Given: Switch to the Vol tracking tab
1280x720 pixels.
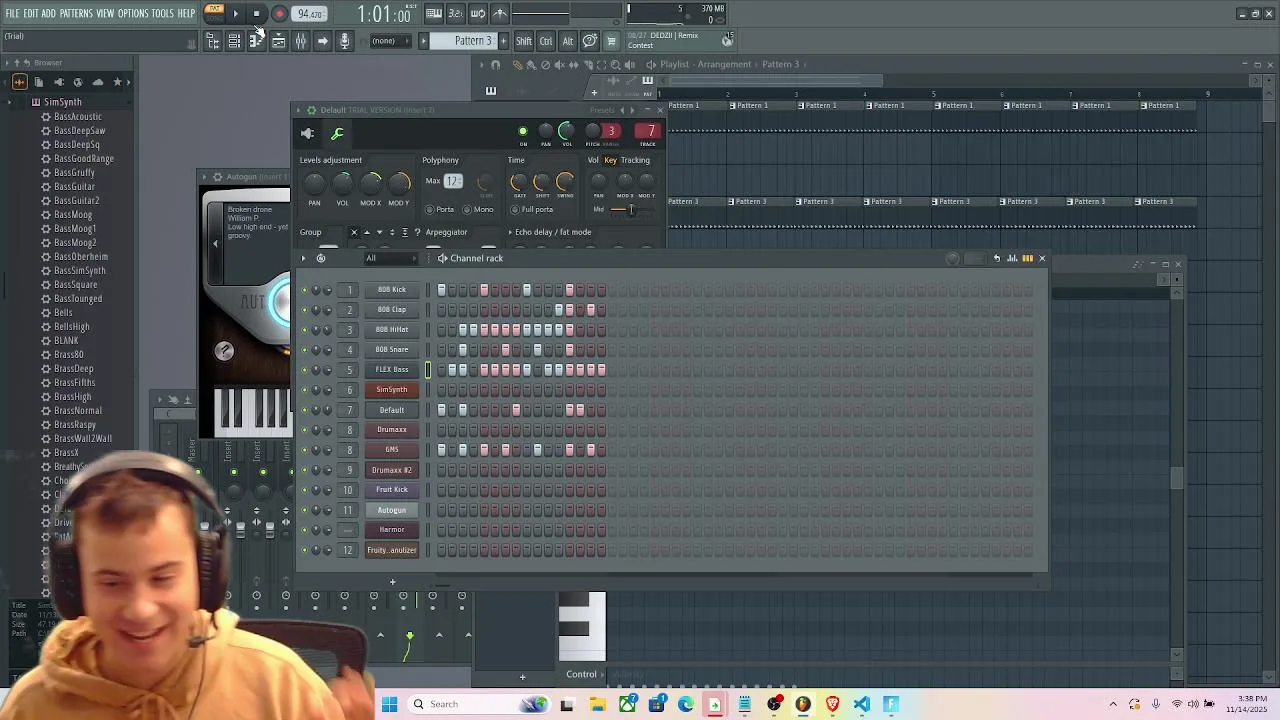Looking at the screenshot, I should pos(593,160).
